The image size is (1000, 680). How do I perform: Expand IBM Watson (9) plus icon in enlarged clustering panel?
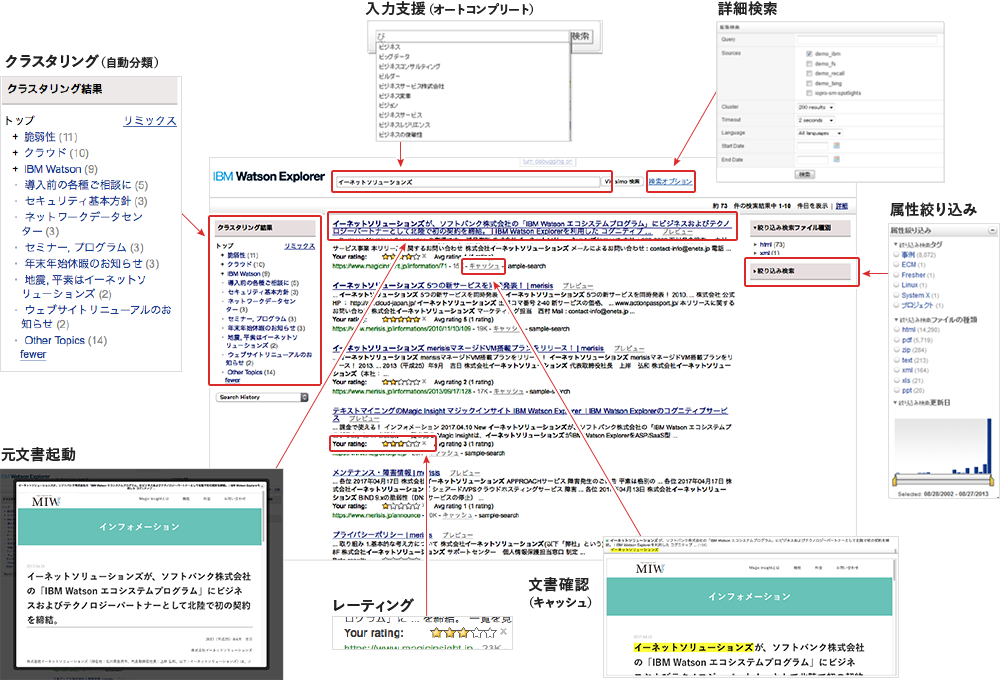coord(15,169)
